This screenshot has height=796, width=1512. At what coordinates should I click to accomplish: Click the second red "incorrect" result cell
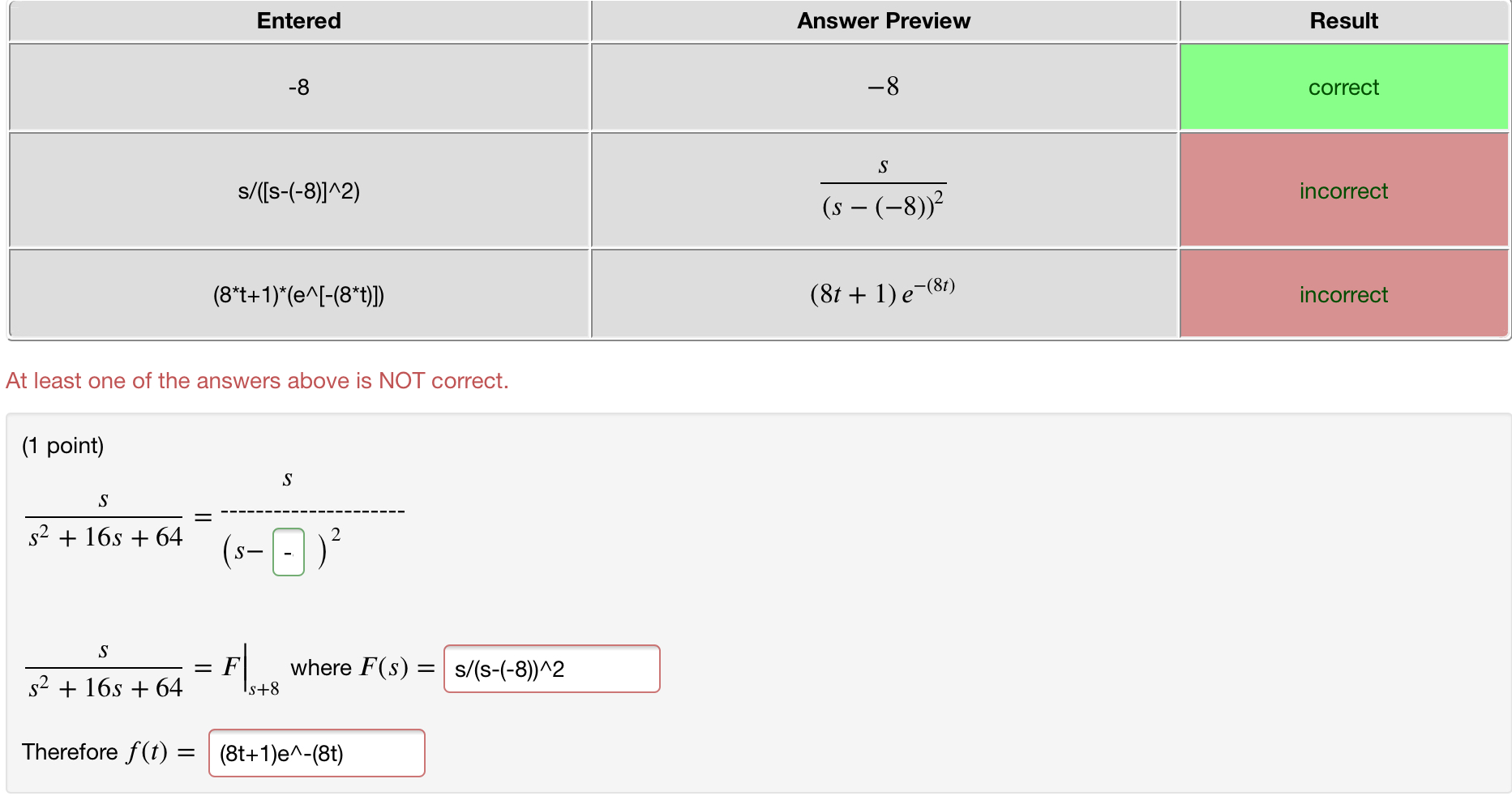(1343, 294)
